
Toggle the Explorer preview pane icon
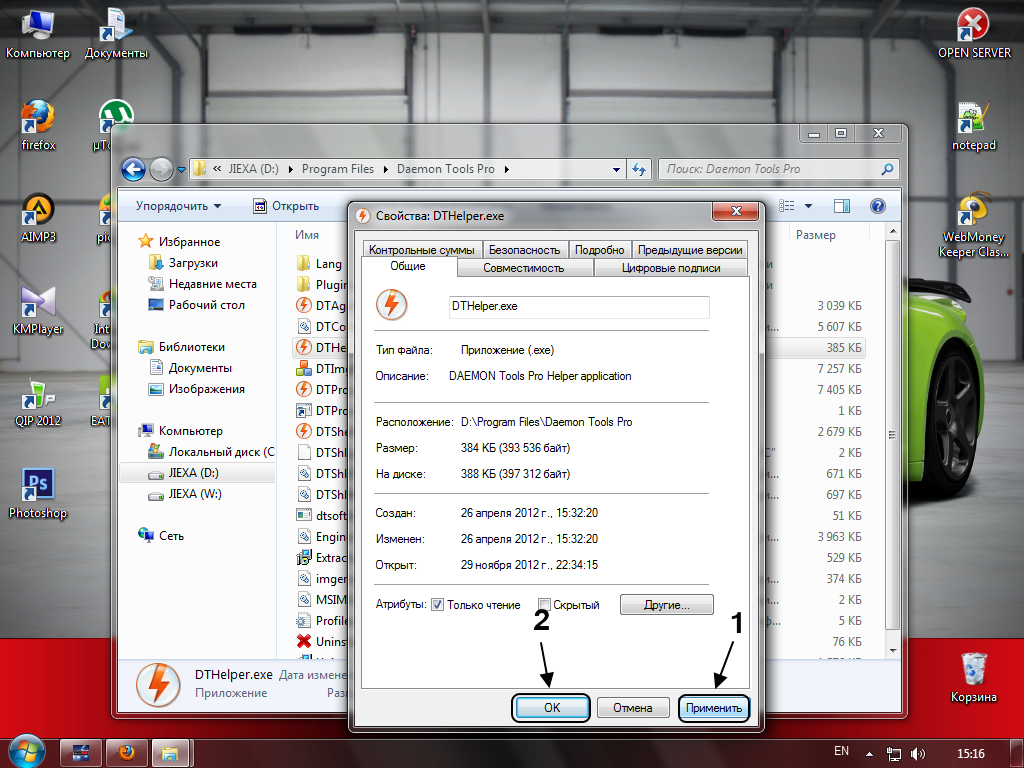coord(842,206)
